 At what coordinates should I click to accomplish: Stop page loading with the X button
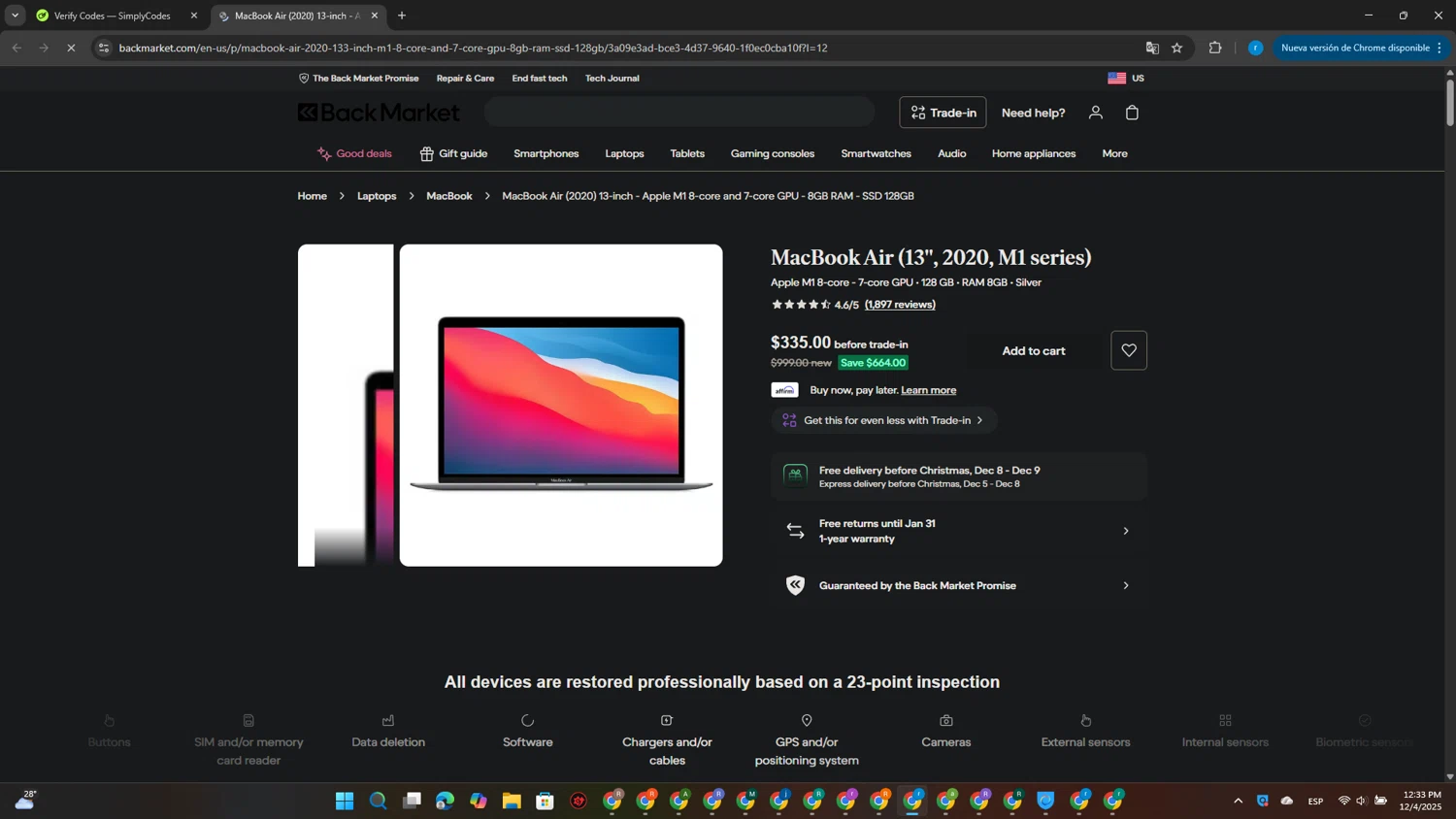click(x=71, y=48)
